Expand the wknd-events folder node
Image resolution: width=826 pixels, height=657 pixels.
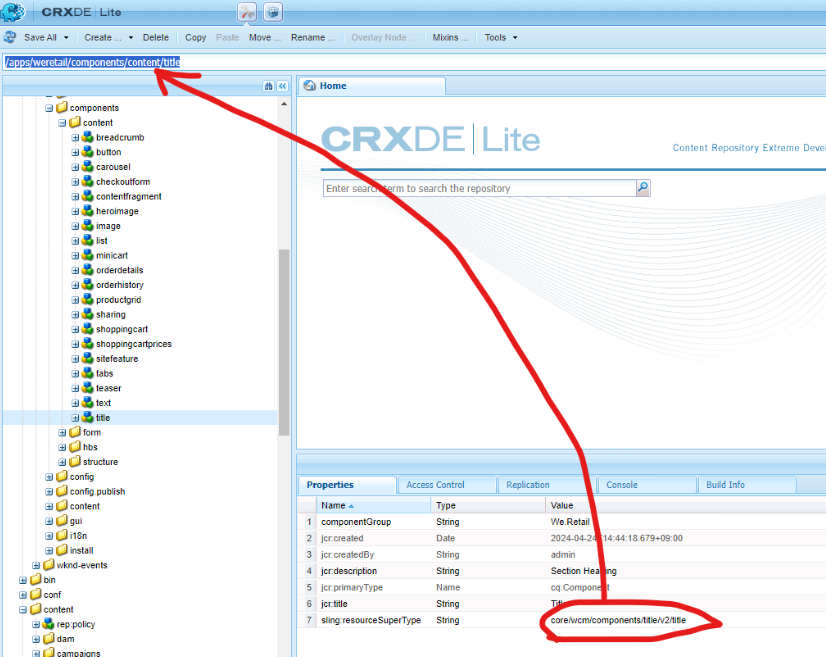pos(36,565)
